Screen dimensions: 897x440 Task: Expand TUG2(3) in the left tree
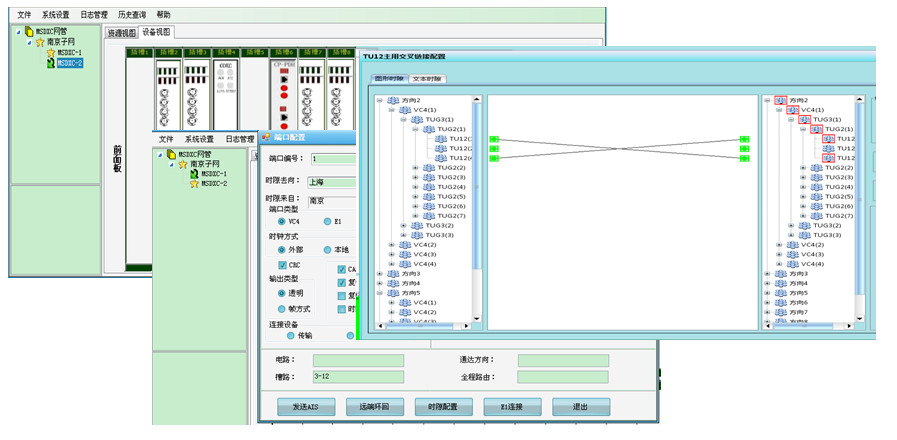416,177
